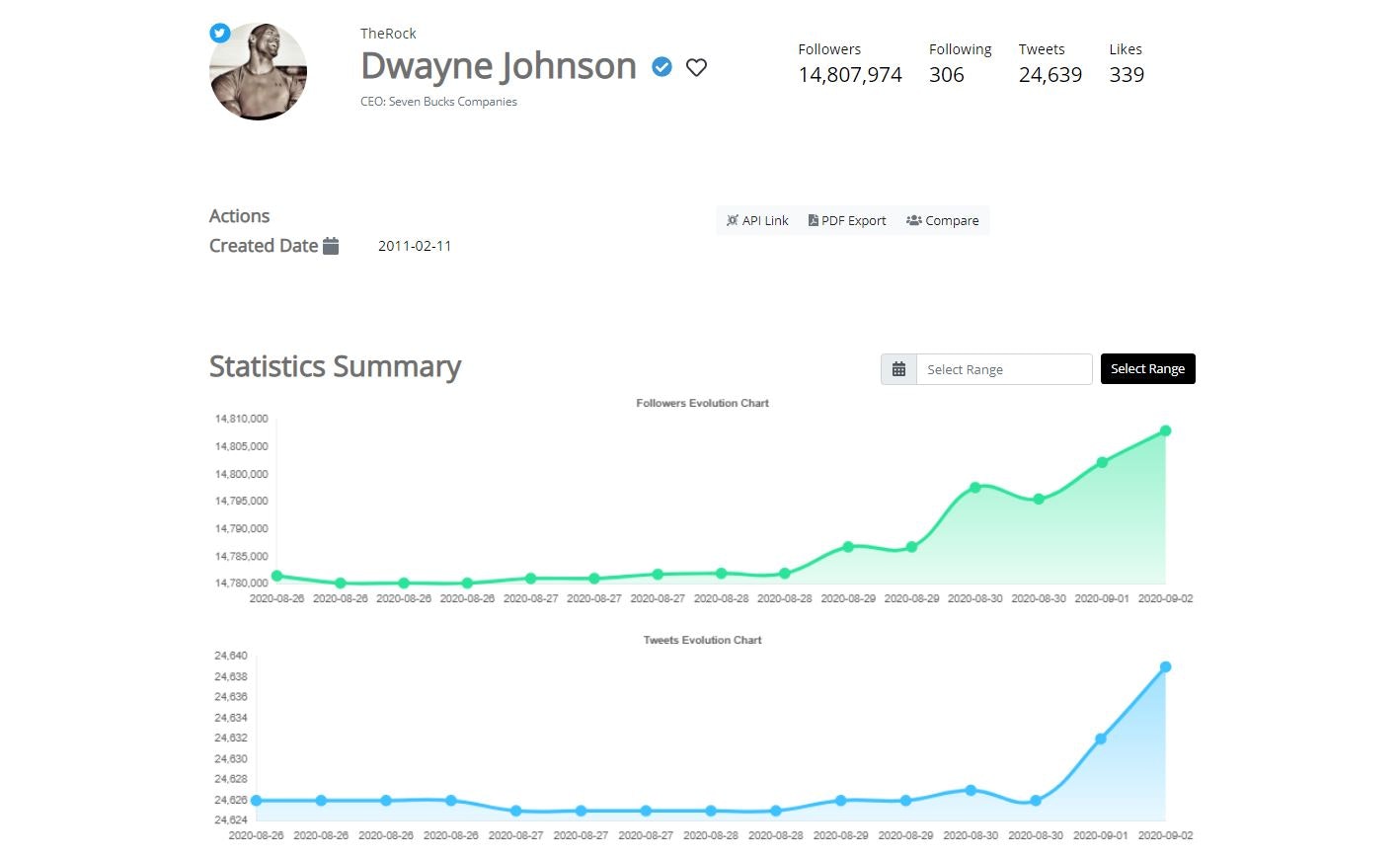Click the Twitter bird badge on the profile photo

[219, 33]
